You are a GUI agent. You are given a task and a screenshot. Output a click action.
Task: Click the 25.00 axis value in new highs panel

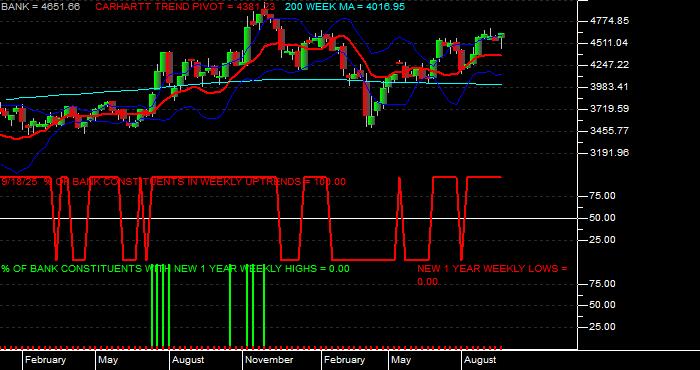(x=603, y=327)
